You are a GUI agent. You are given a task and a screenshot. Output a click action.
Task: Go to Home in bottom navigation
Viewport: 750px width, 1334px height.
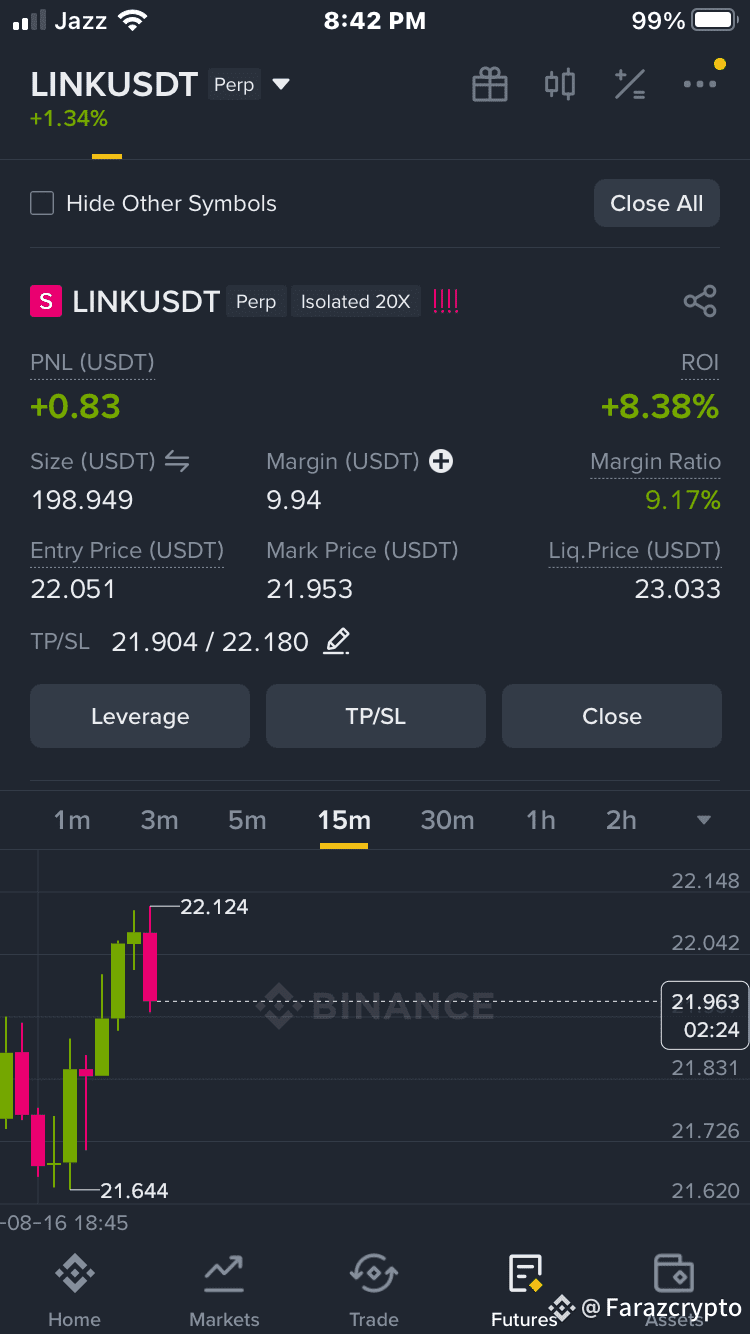(x=74, y=1291)
